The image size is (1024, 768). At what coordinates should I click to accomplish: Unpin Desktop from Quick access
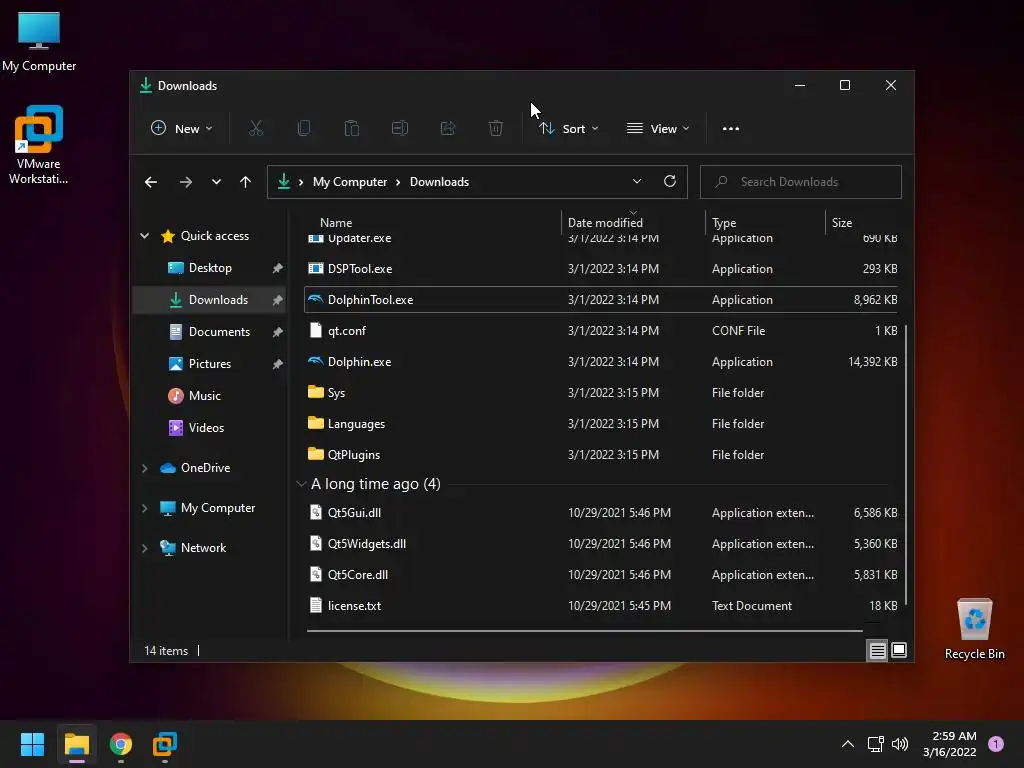pyautogui.click(x=278, y=268)
